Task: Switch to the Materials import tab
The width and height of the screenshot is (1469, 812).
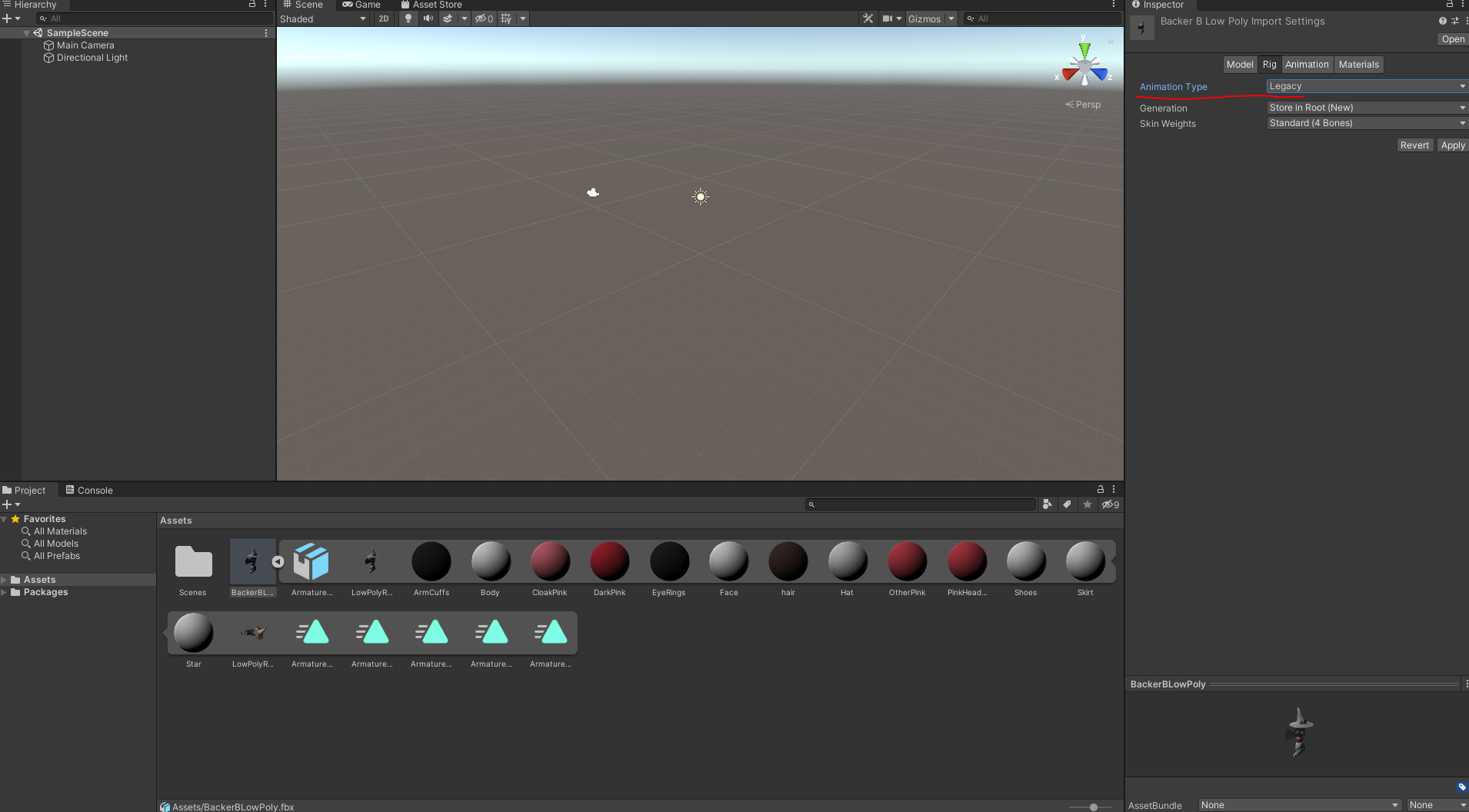Action: point(1359,65)
